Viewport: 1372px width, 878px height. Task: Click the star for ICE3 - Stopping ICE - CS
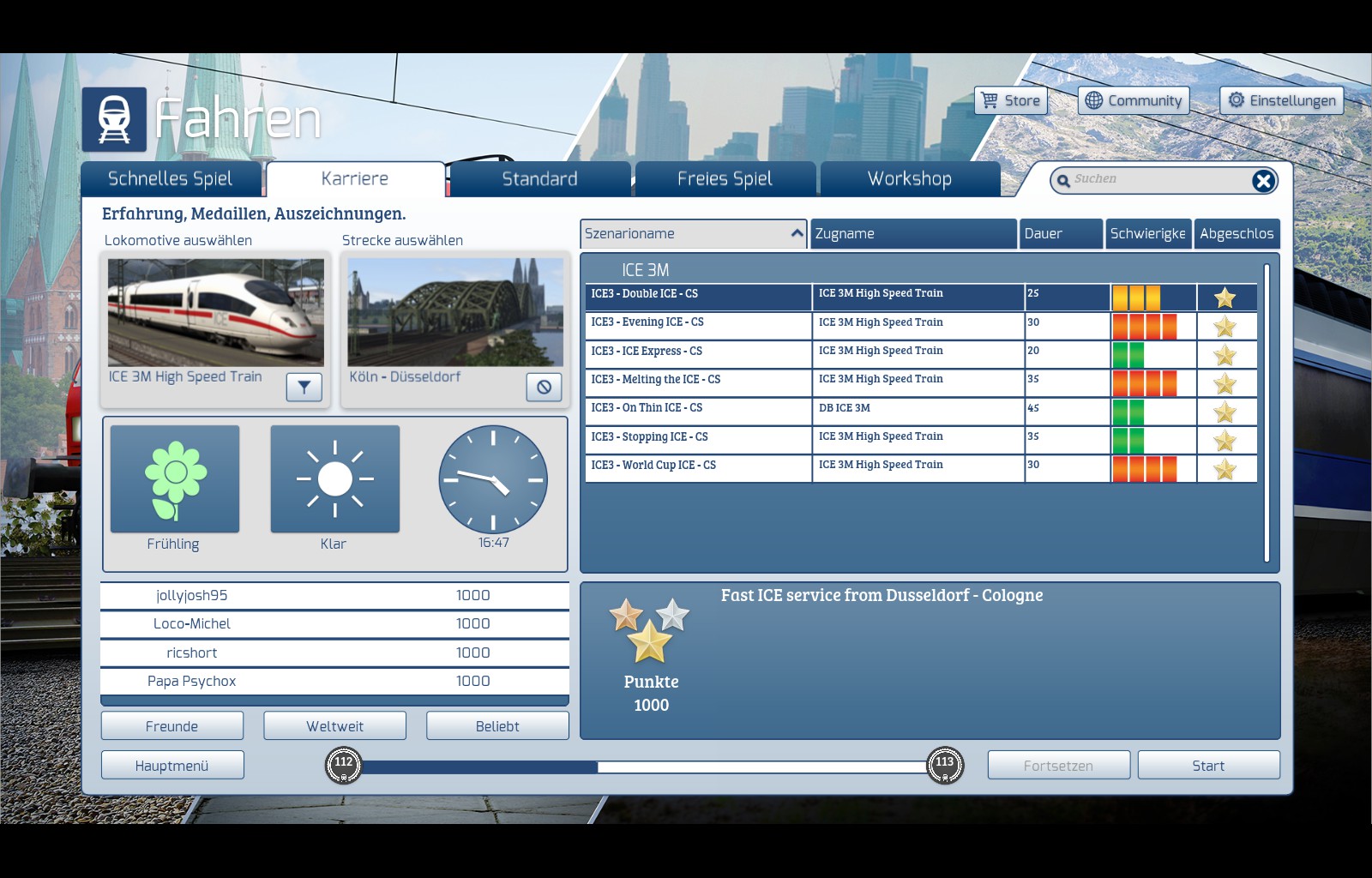(1225, 441)
